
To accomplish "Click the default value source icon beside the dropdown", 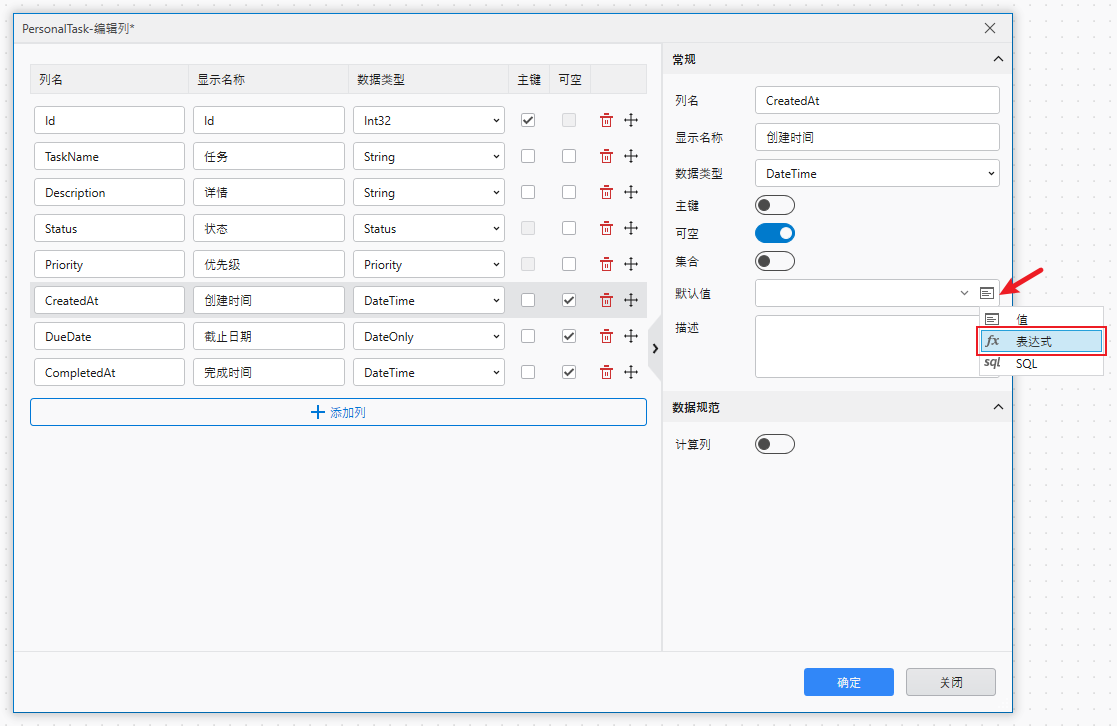I will pos(988,292).
